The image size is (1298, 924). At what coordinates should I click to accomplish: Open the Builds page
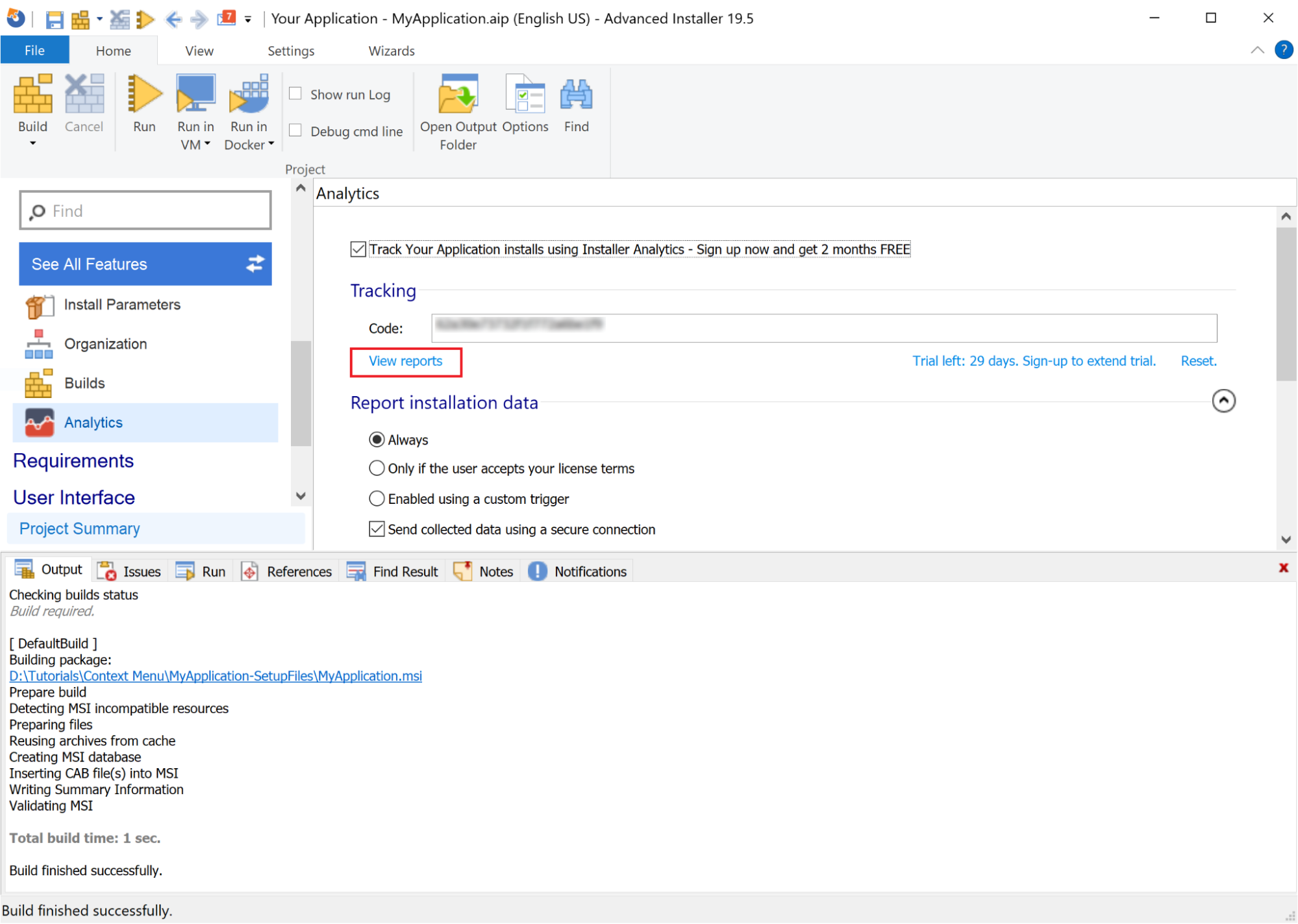(x=84, y=383)
